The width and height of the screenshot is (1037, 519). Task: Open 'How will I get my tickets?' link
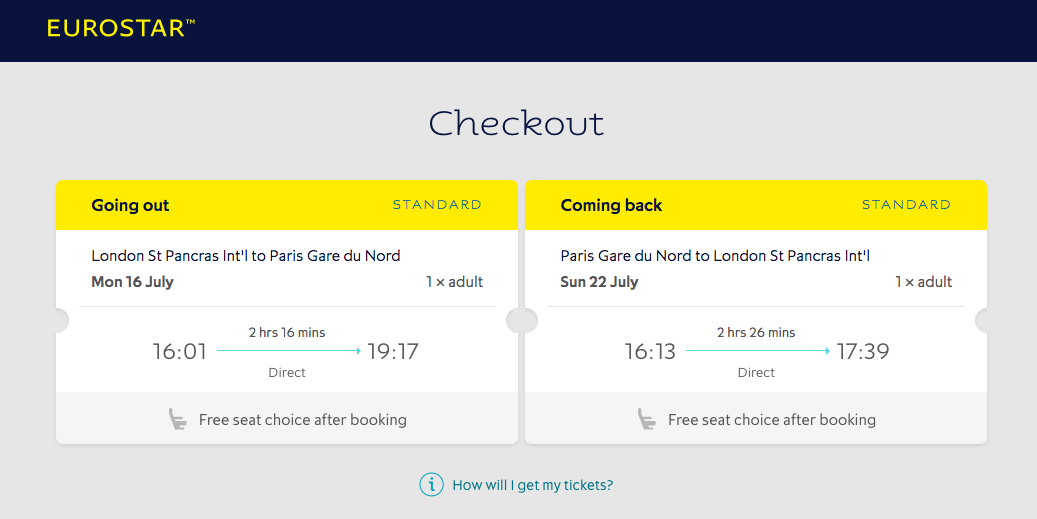(x=532, y=485)
